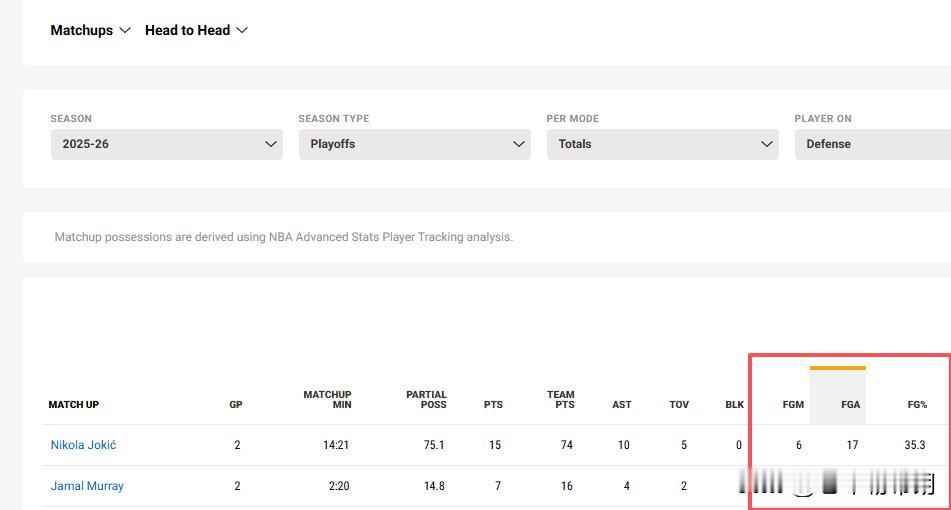Sort table by TOV column
The width and height of the screenshot is (951, 510).
point(679,405)
